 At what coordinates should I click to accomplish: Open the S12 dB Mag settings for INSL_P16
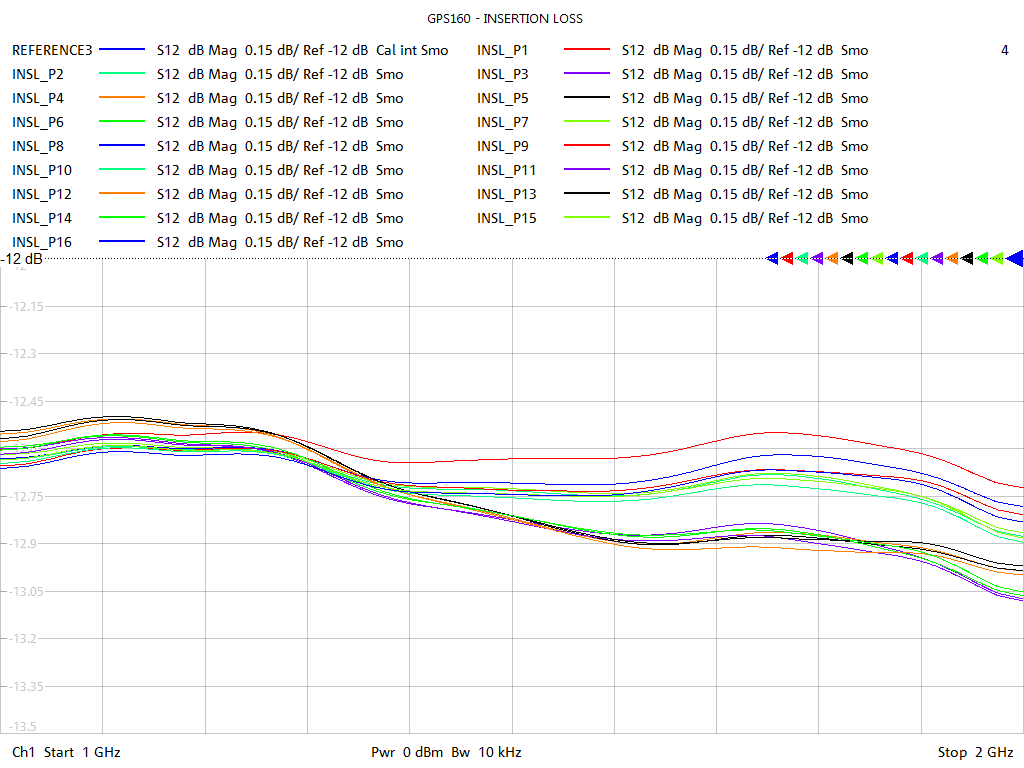[x=280, y=242]
